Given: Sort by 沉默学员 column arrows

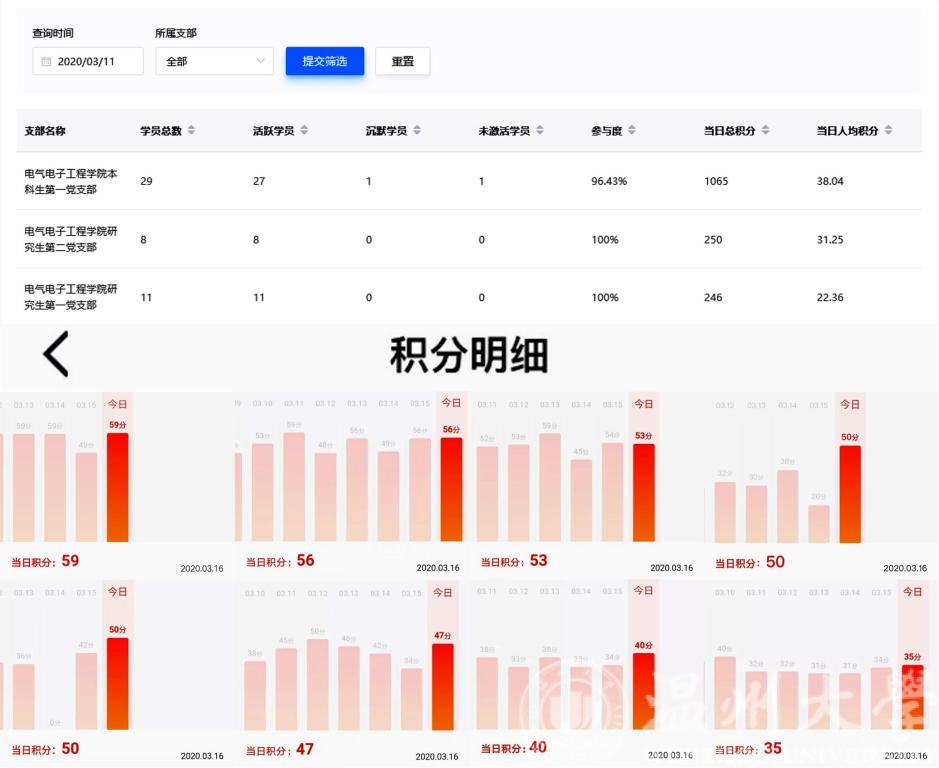Looking at the screenshot, I should click(417, 130).
